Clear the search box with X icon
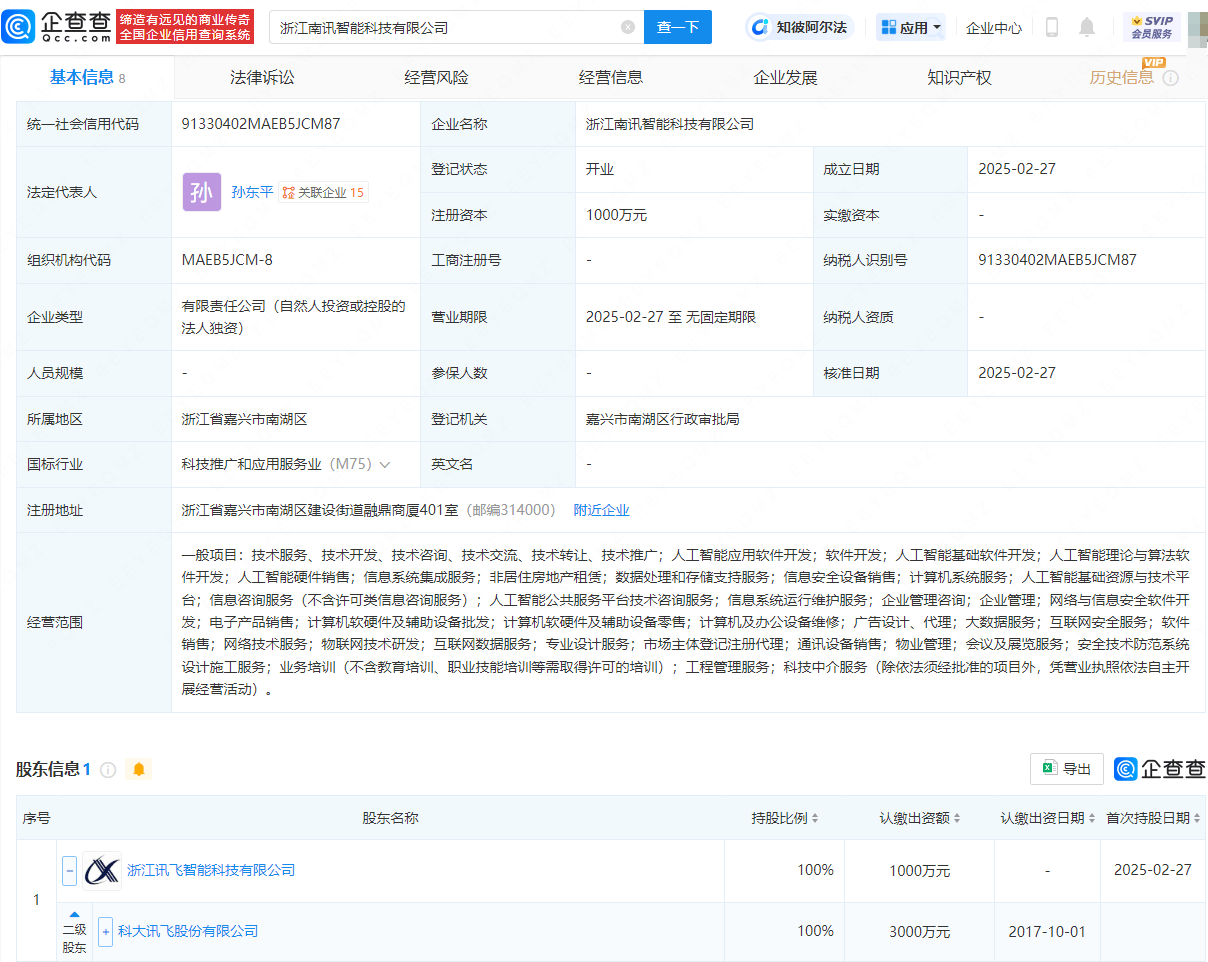Image resolution: width=1208 pixels, height=962 pixels. tap(628, 27)
